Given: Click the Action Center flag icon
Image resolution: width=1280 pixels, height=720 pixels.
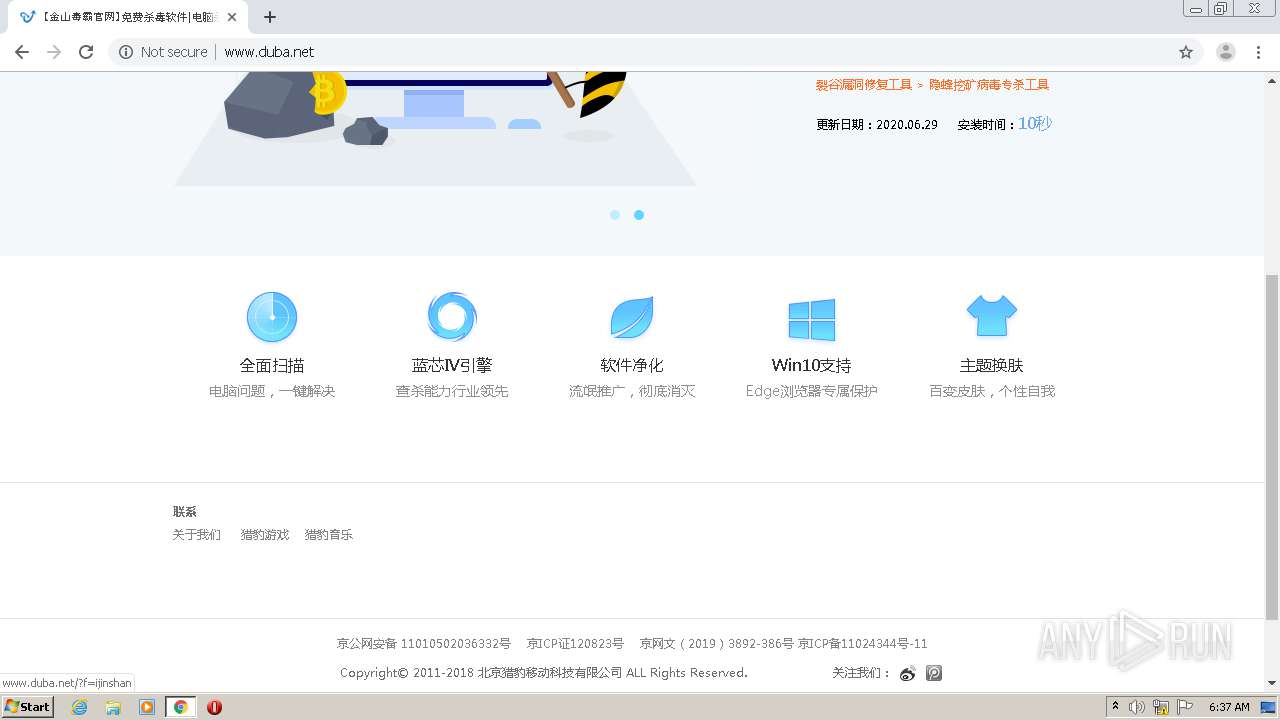Looking at the screenshot, I should (x=1185, y=707).
